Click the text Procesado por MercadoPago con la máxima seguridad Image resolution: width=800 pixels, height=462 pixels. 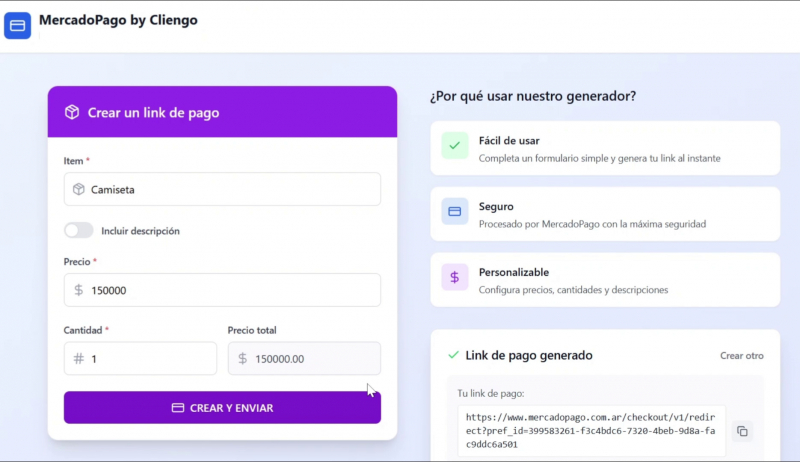pos(592,224)
